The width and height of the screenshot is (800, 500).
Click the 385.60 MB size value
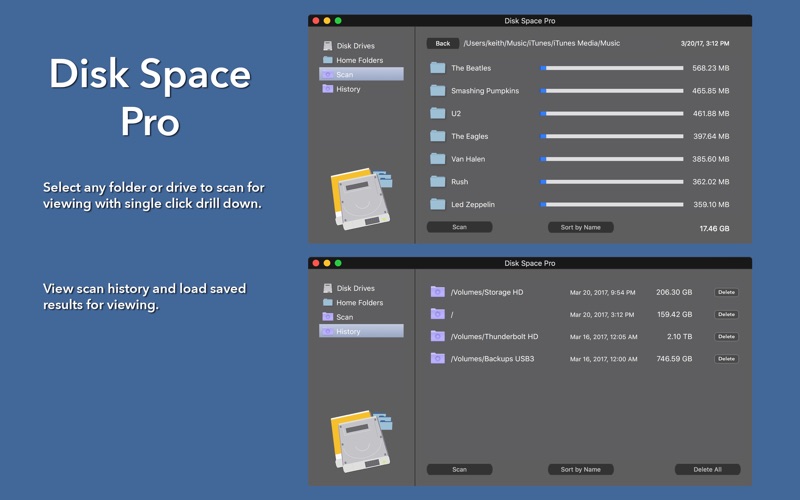pos(711,159)
